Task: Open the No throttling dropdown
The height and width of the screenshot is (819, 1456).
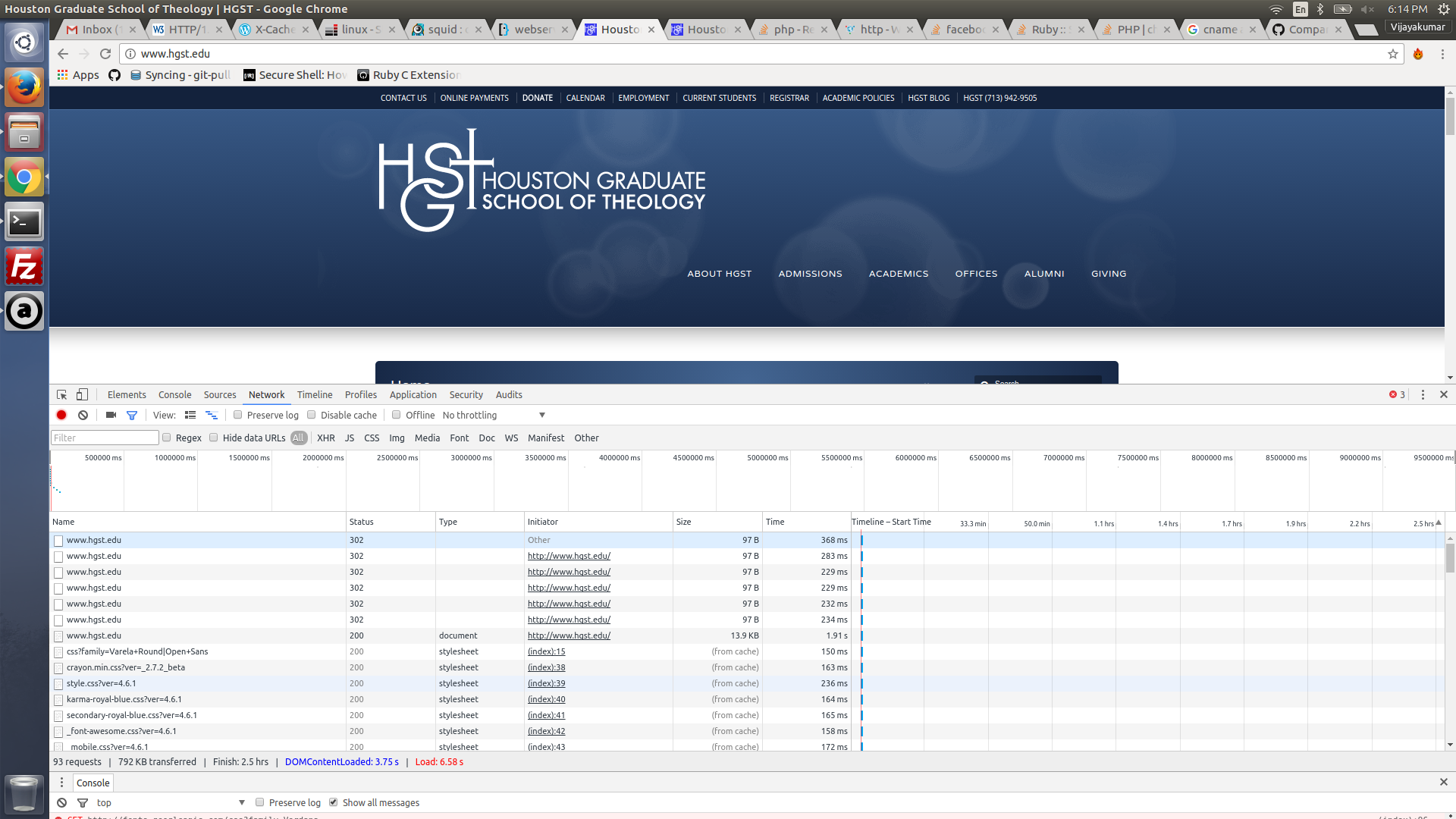Action: click(x=494, y=415)
